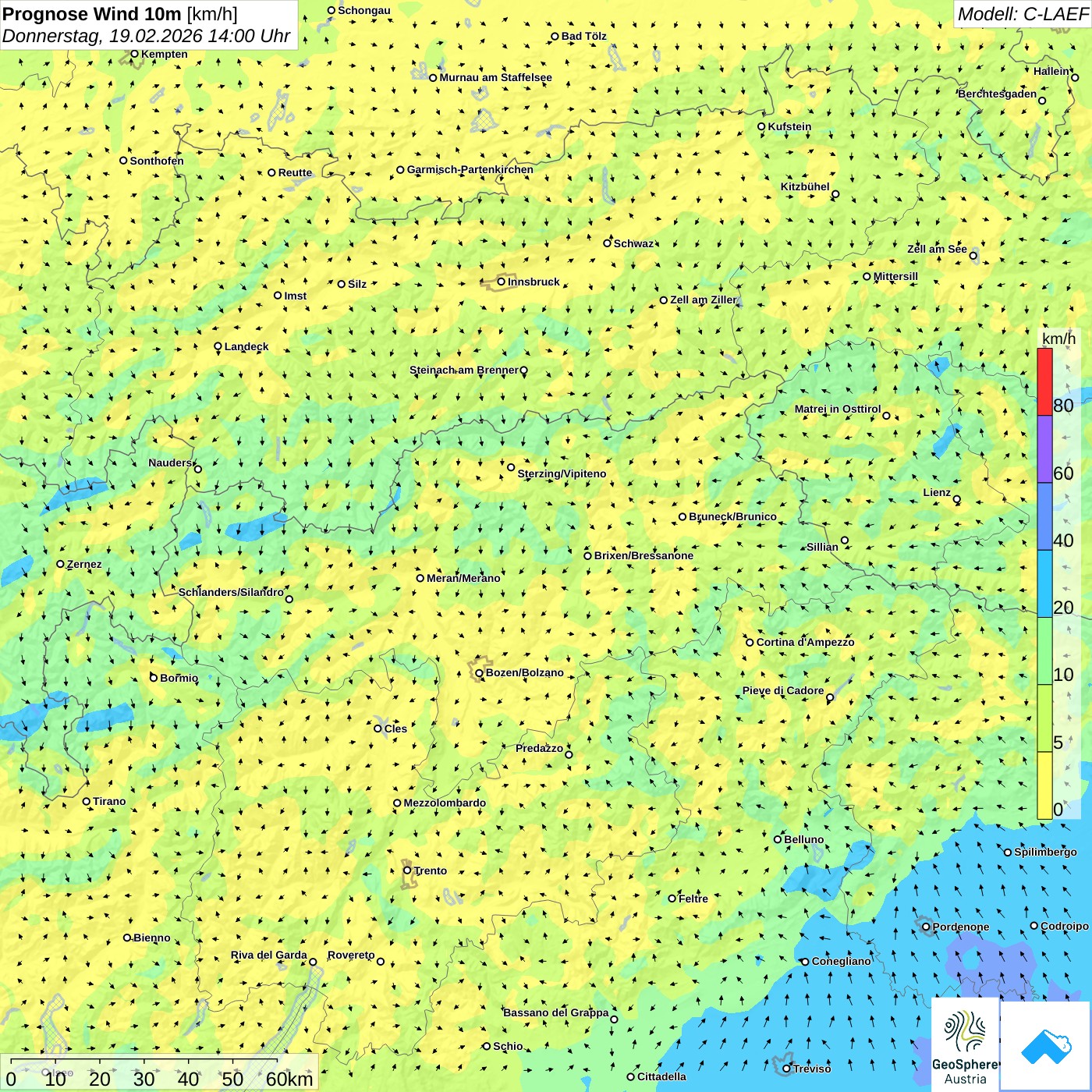Click the Lienz city marker
This screenshot has width=1092, height=1092.
click(957, 499)
